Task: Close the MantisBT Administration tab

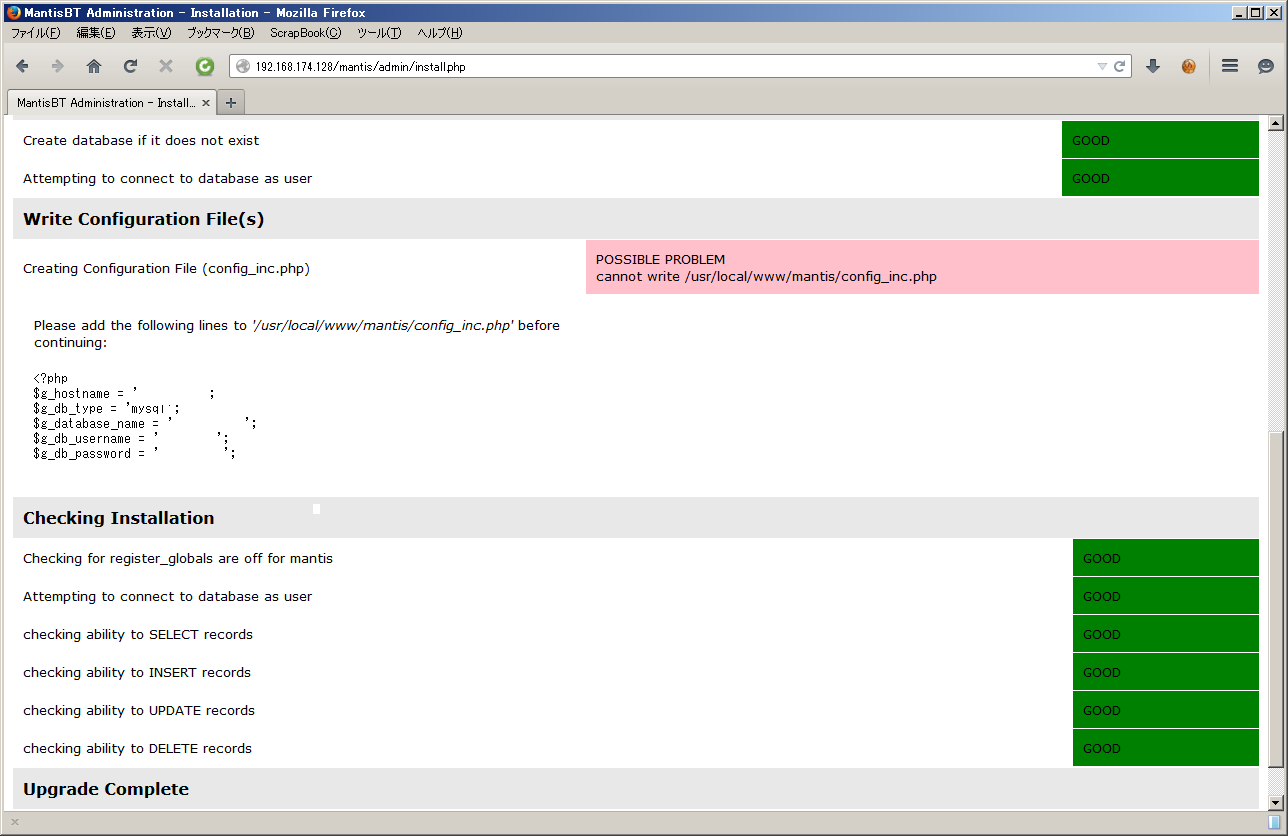Action: pyautogui.click(x=206, y=102)
